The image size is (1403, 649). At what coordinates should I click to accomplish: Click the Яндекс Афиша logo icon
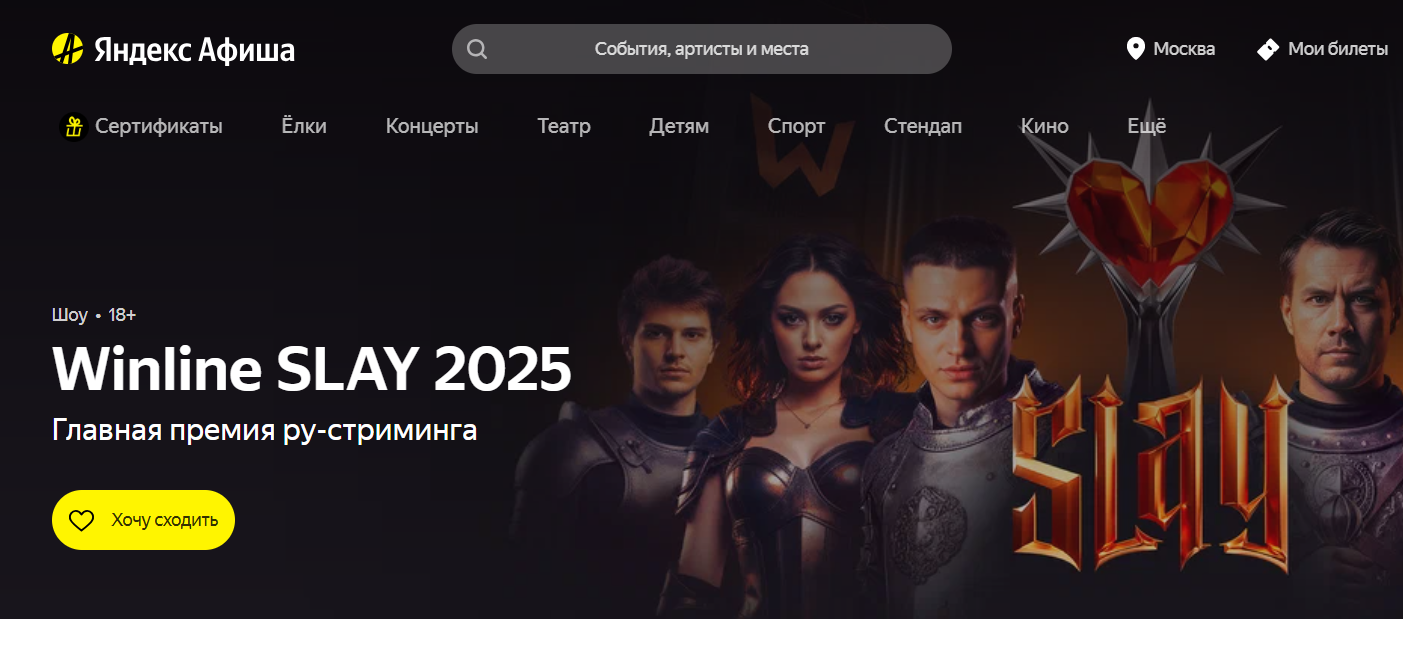[x=67, y=49]
